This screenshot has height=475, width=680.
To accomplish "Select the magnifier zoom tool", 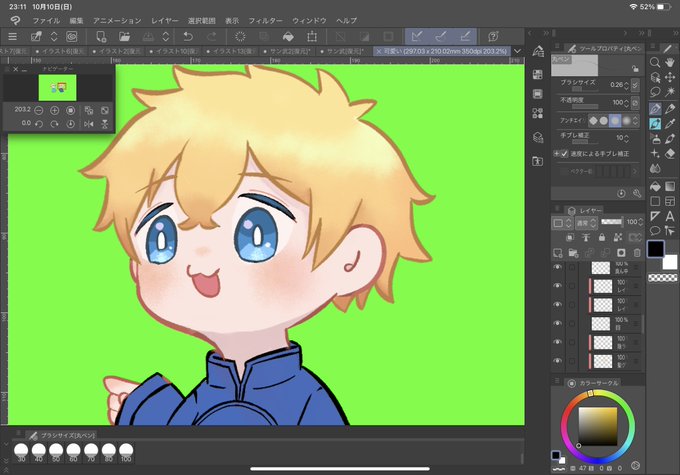I will click(x=655, y=63).
